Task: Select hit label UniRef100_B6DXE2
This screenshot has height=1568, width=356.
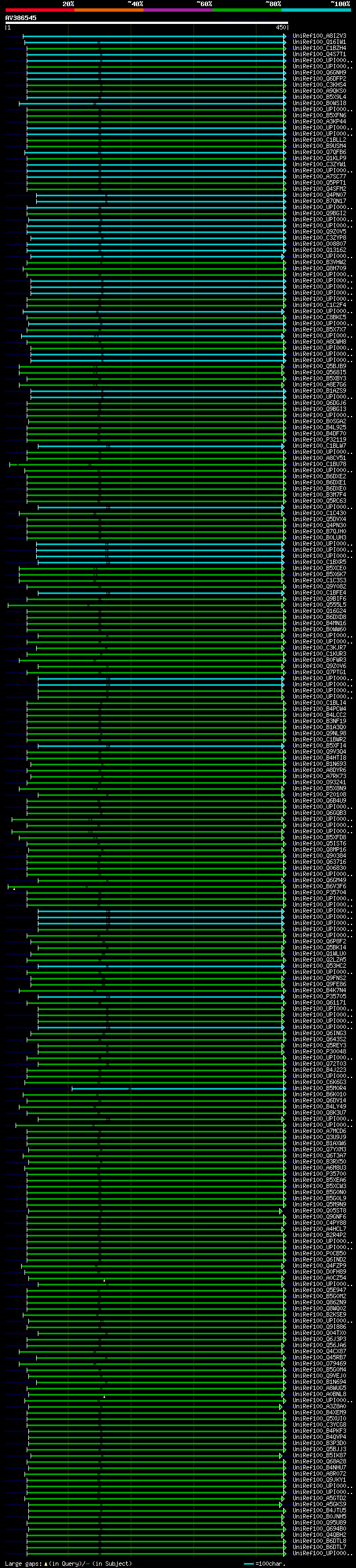Action: (x=319, y=477)
